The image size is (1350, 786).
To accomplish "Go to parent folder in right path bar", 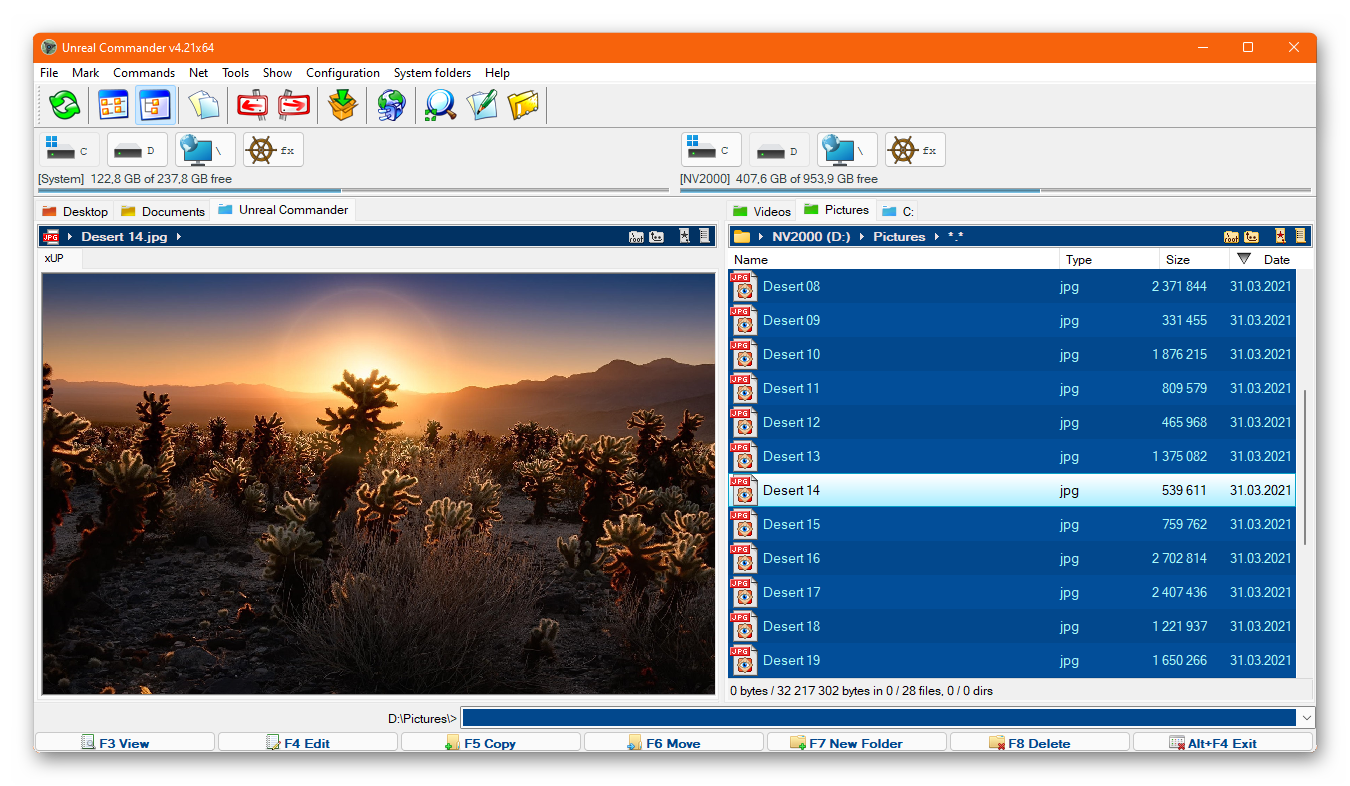I will (1251, 237).
